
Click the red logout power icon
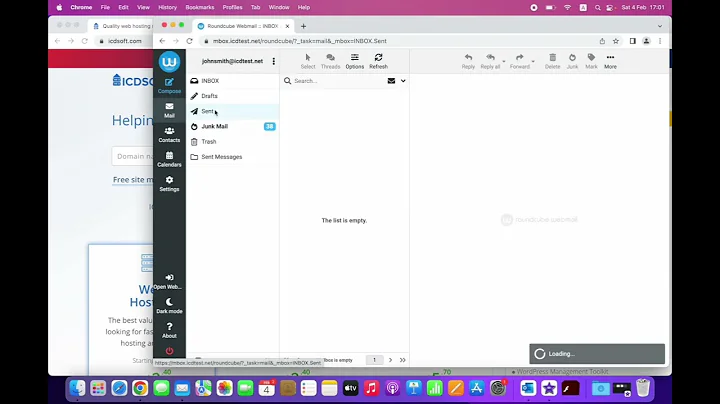[169, 351]
